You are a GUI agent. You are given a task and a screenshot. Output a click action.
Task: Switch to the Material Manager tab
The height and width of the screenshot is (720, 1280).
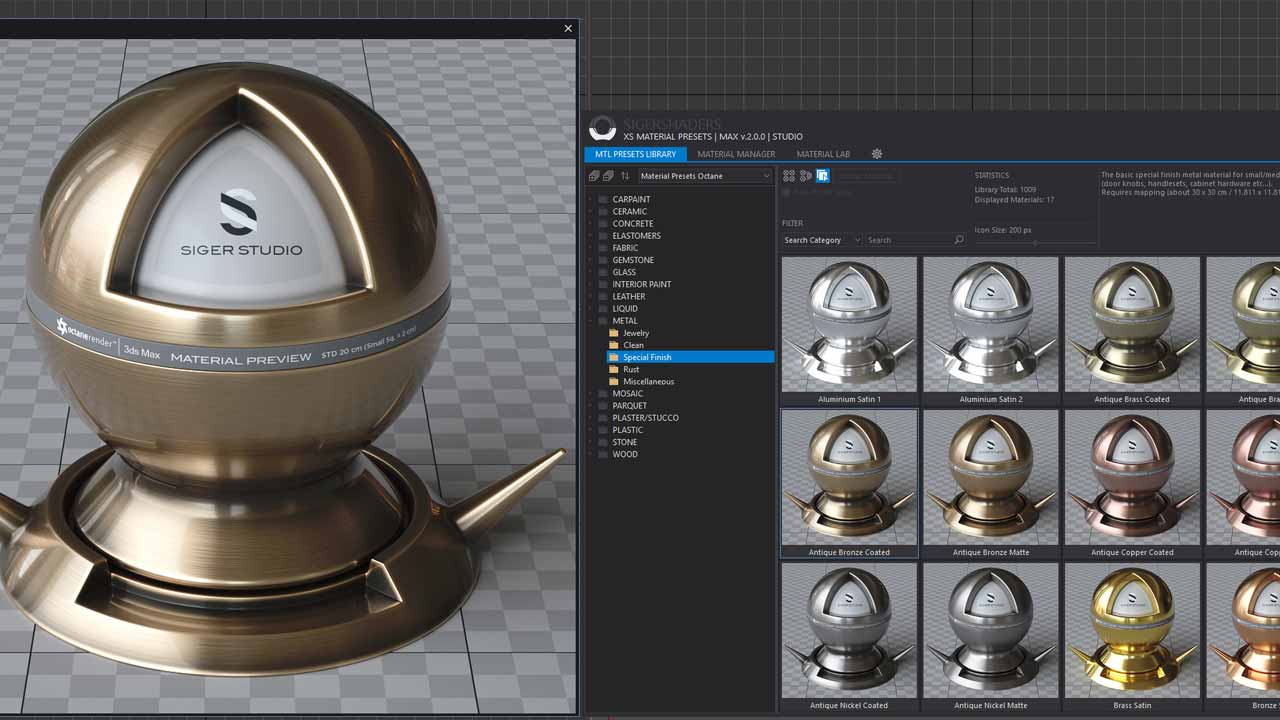point(736,154)
